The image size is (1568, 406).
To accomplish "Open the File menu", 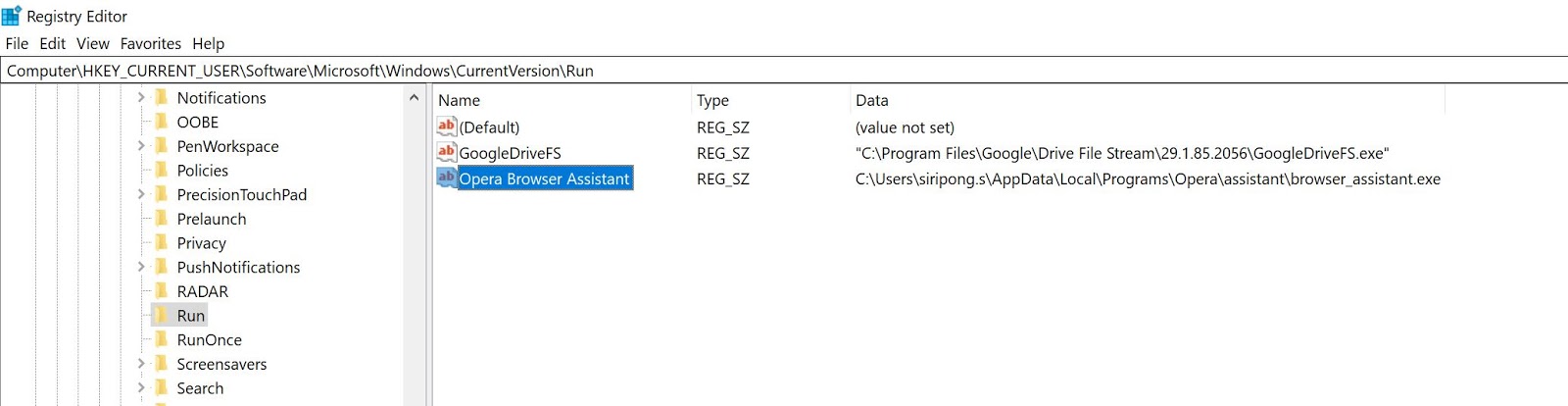I will [17, 43].
